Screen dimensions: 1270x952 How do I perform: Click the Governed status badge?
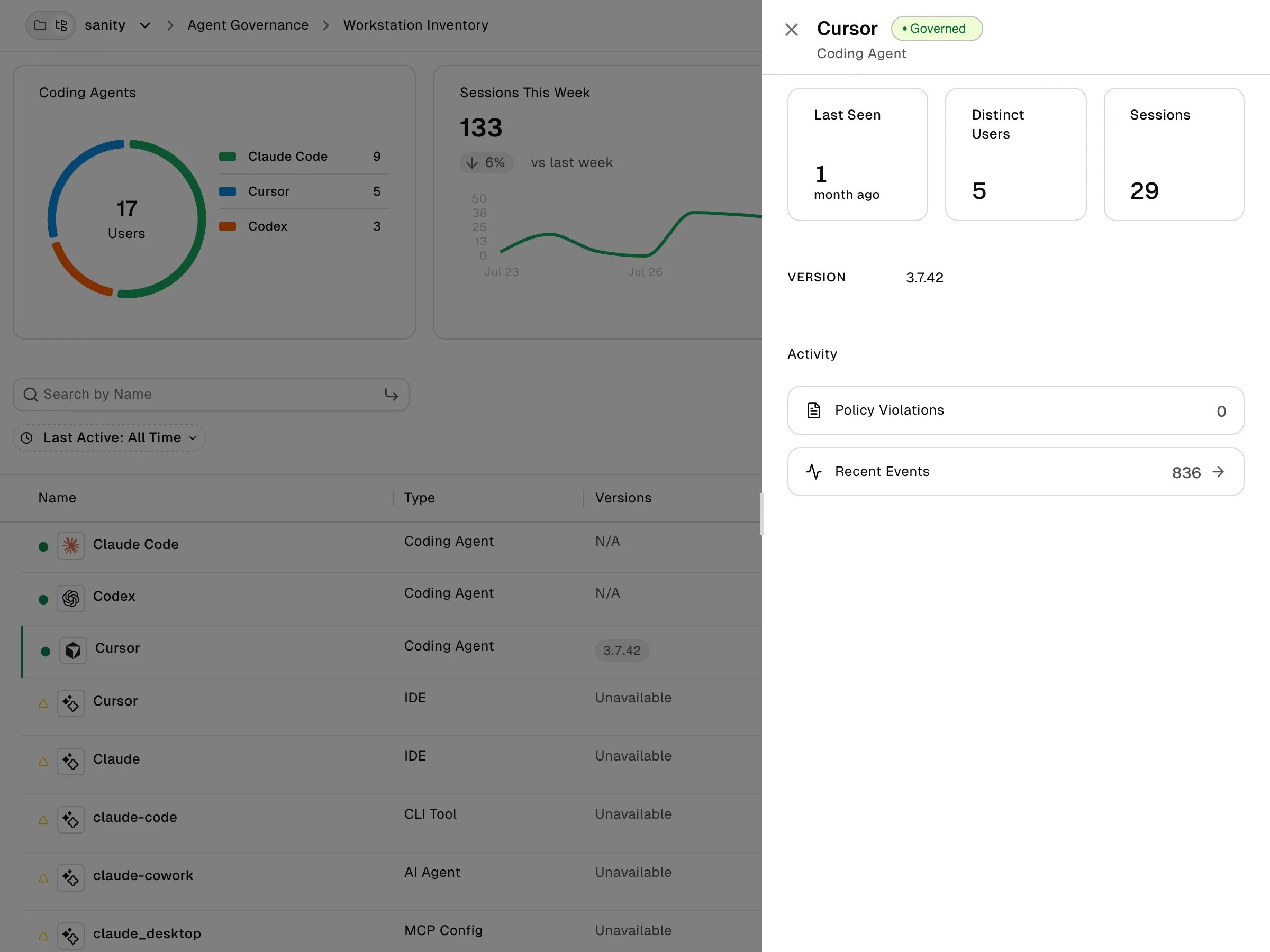(x=937, y=29)
